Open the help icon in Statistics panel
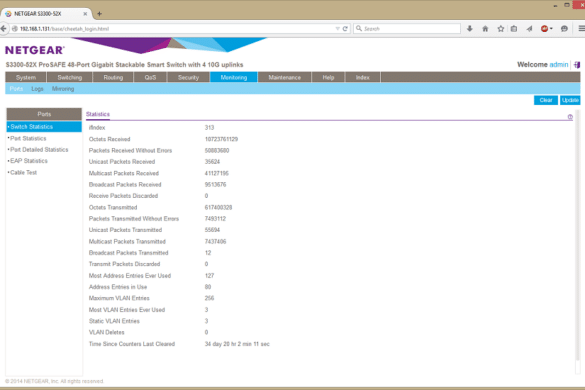585x390 pixels. [570, 117]
